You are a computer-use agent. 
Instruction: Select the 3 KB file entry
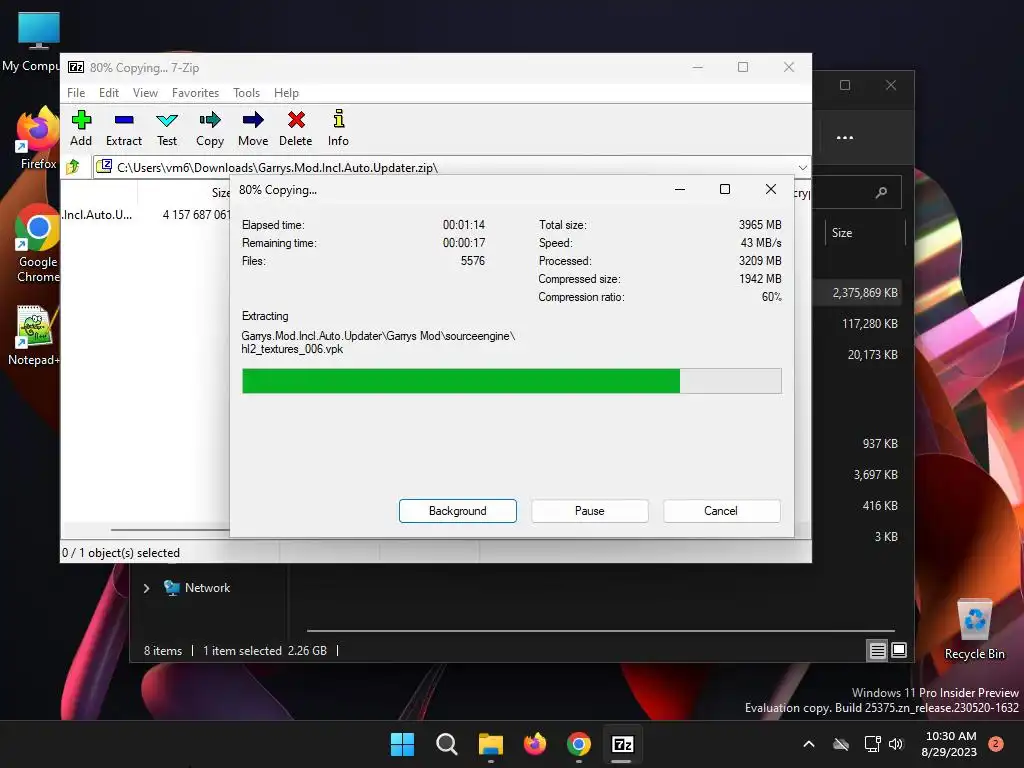[x=886, y=537]
